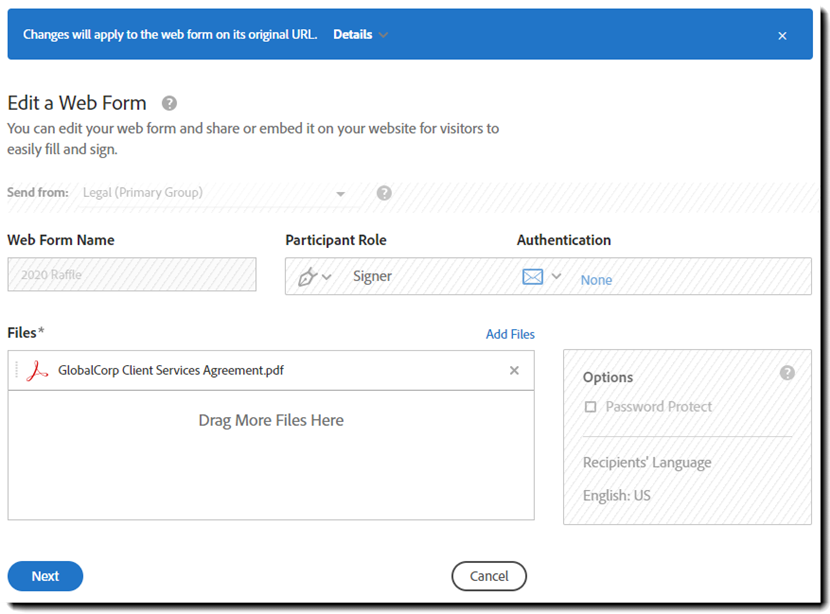830x614 pixels.
Task: Expand the Details chevron in banner
Action: [383, 35]
